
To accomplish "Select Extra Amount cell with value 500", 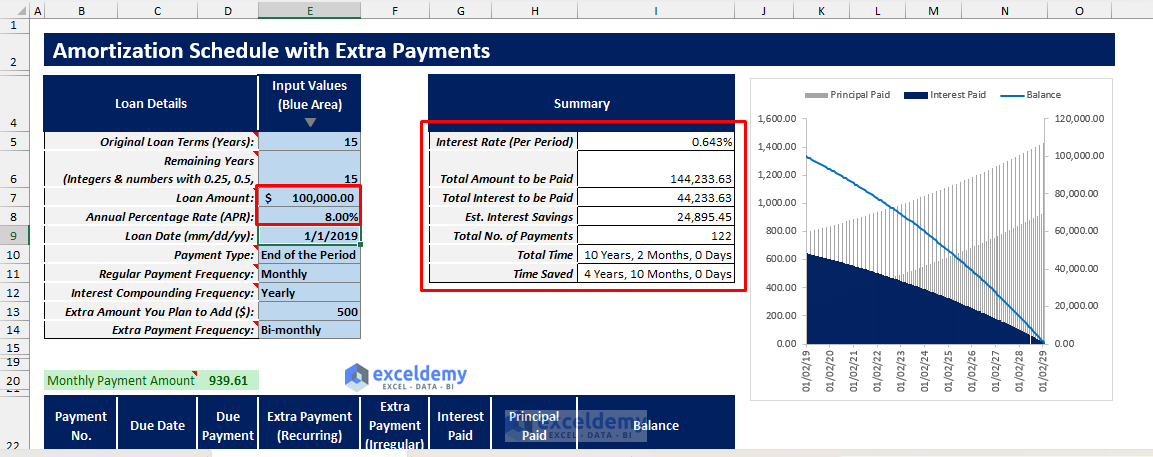I will (x=310, y=311).
